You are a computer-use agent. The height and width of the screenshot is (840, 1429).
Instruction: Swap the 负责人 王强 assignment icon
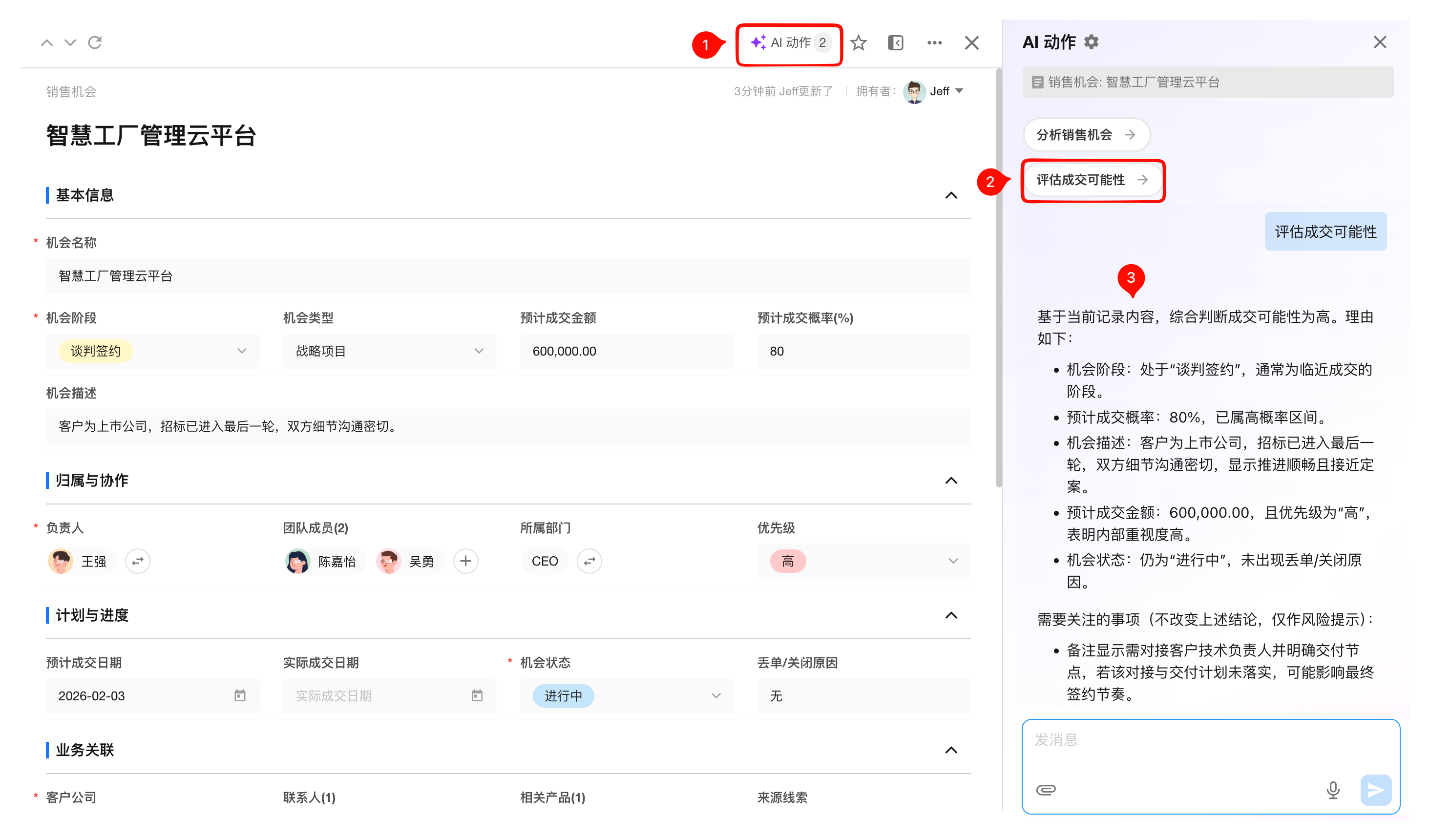point(137,561)
